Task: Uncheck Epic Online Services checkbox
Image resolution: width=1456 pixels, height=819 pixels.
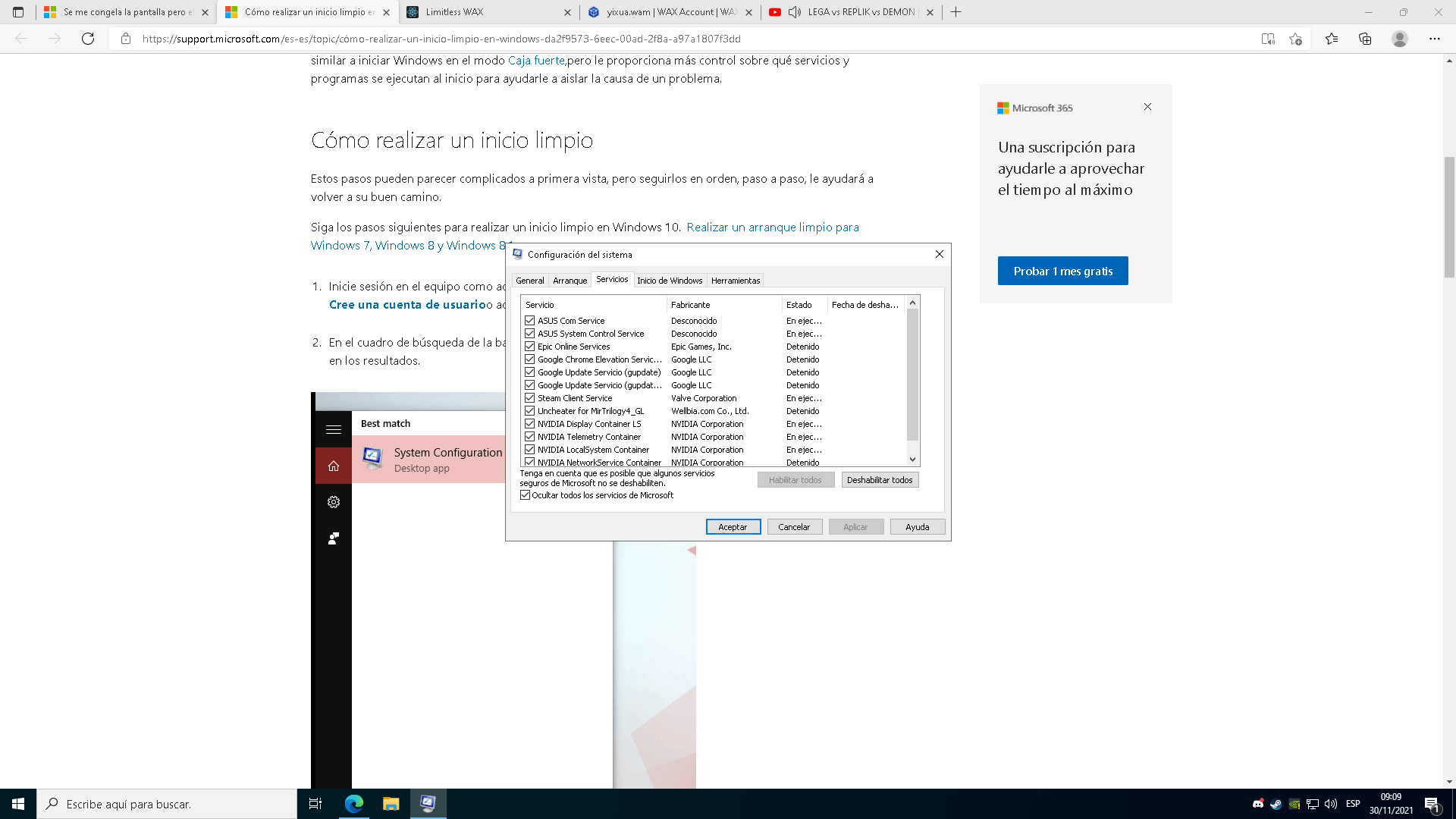Action: [x=529, y=347]
